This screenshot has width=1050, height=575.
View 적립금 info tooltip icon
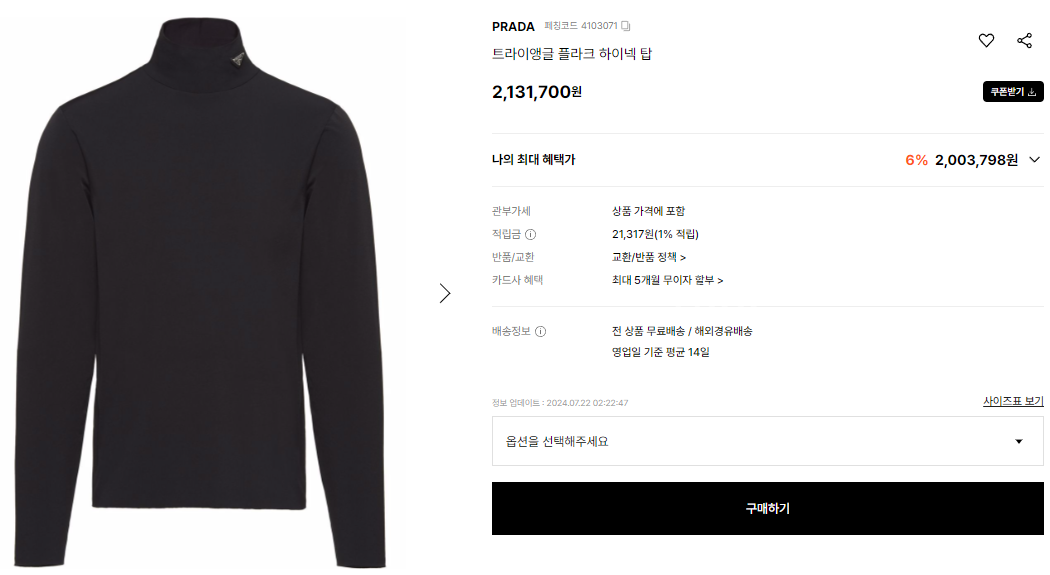pos(530,234)
